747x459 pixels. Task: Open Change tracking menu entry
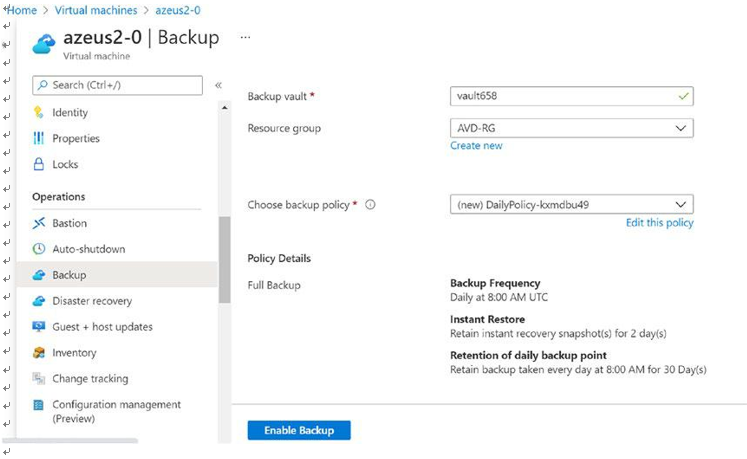90,378
